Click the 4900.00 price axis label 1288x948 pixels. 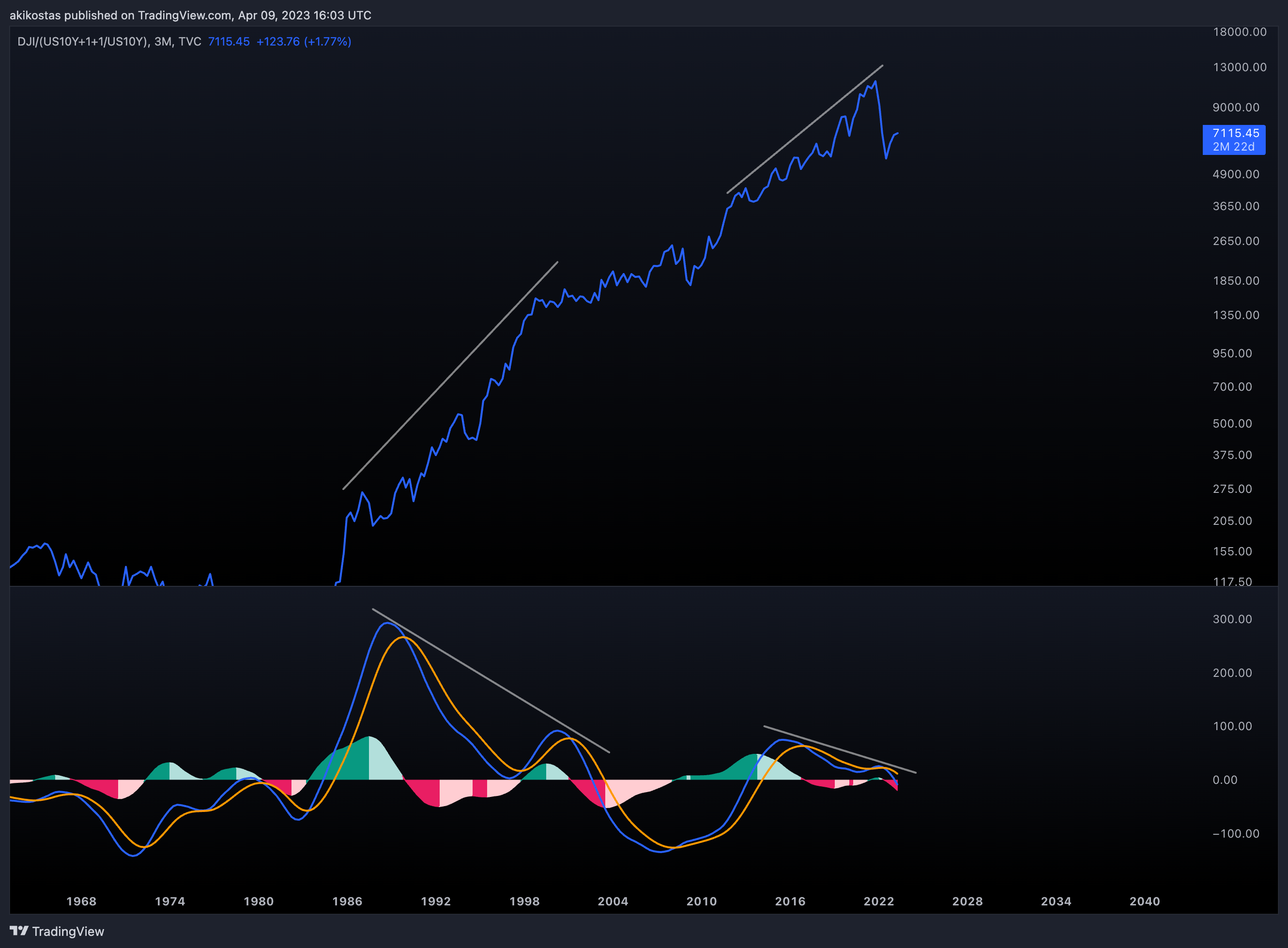click(x=1236, y=174)
